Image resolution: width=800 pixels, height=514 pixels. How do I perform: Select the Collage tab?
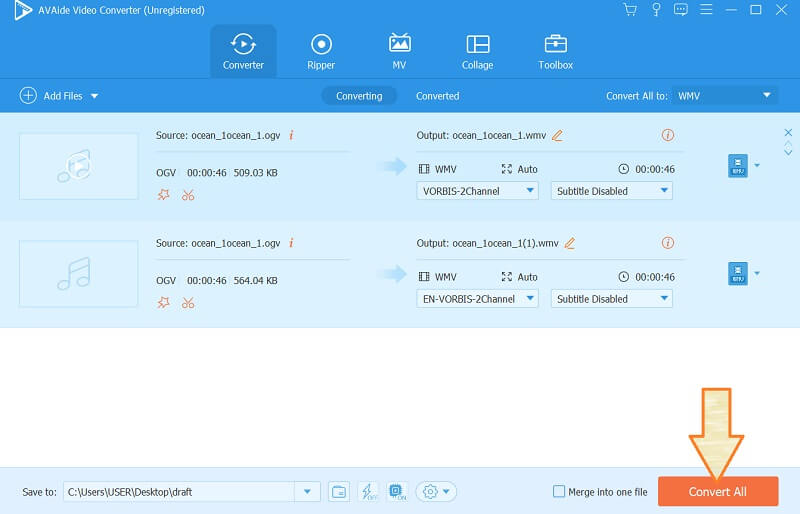click(477, 52)
